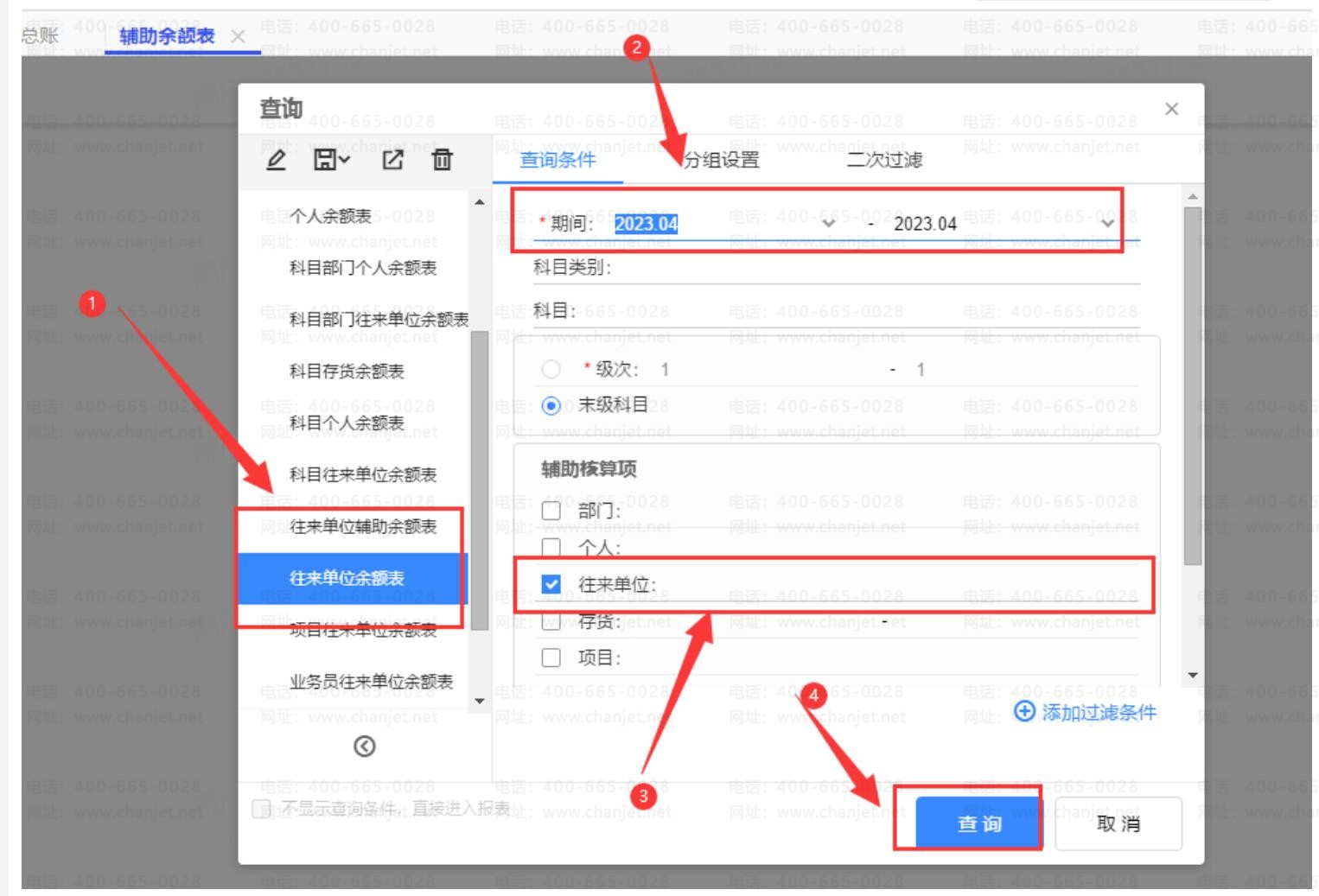Click the collapse left circle arrow icon
1319x896 pixels.
pyautogui.click(x=365, y=747)
